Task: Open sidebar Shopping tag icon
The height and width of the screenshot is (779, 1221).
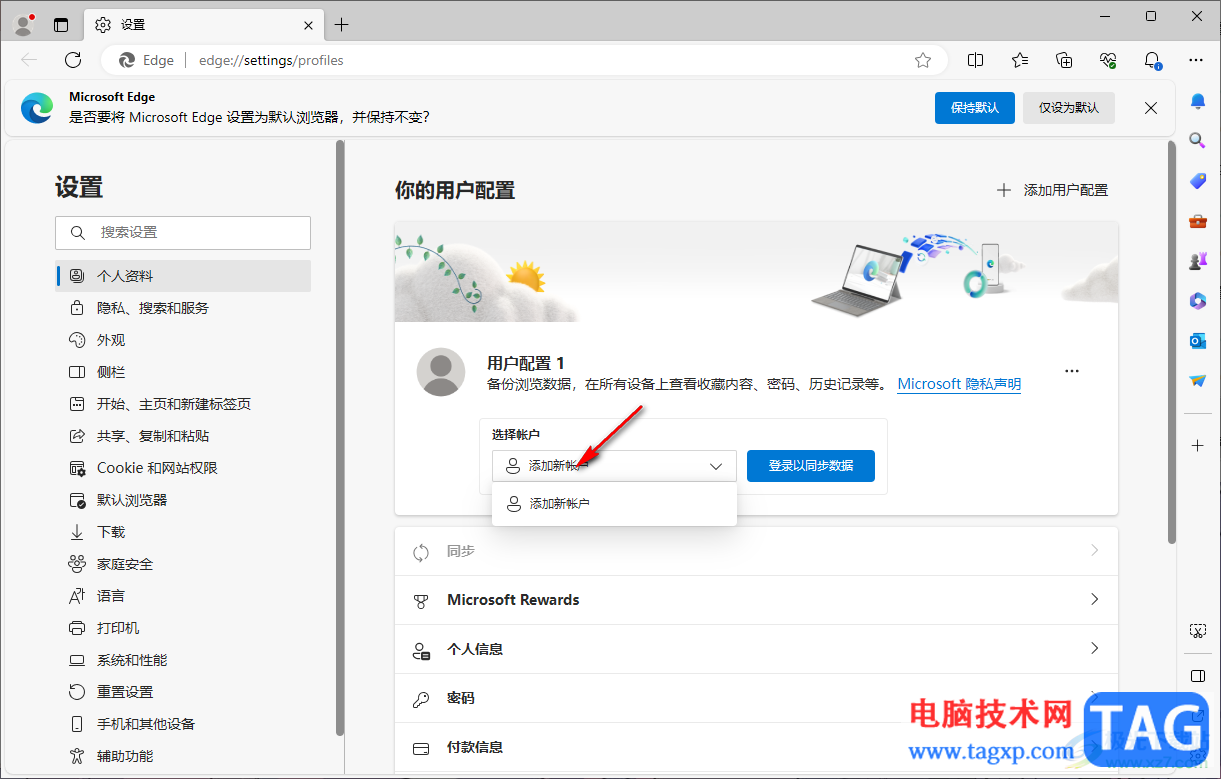Action: 1198,181
